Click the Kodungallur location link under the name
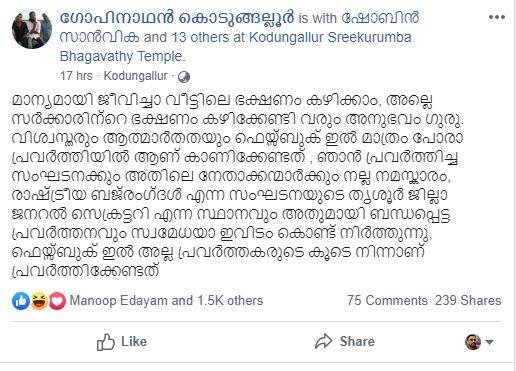Viewport: 516px width, 371px height. coord(135,76)
